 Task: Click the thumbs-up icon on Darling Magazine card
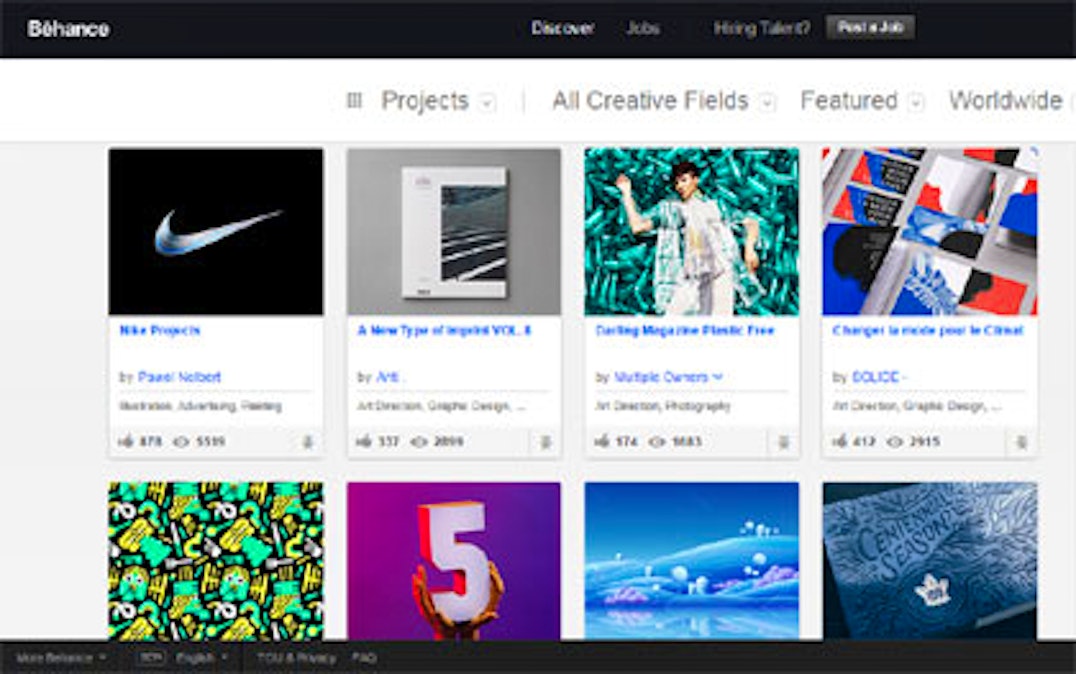602,441
